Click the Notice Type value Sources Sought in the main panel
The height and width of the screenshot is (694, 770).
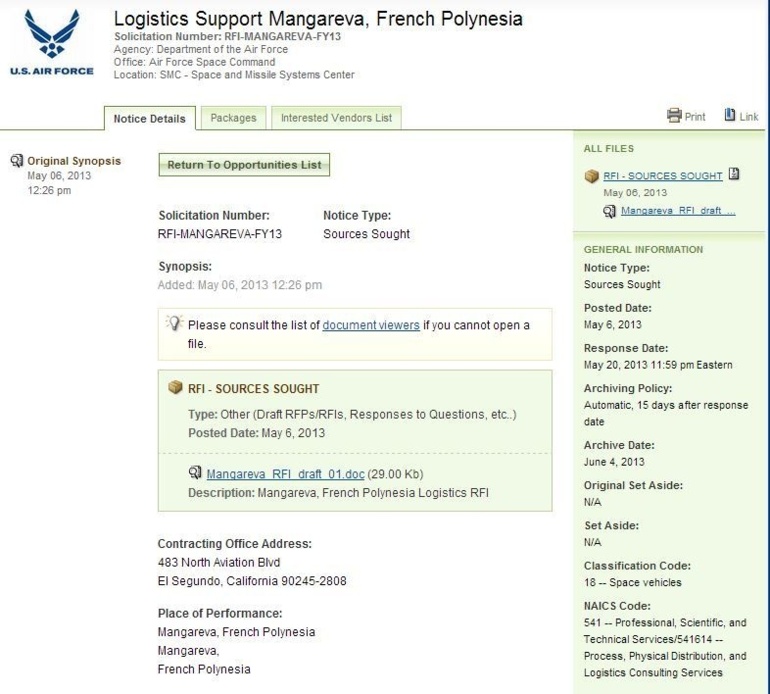pos(366,234)
